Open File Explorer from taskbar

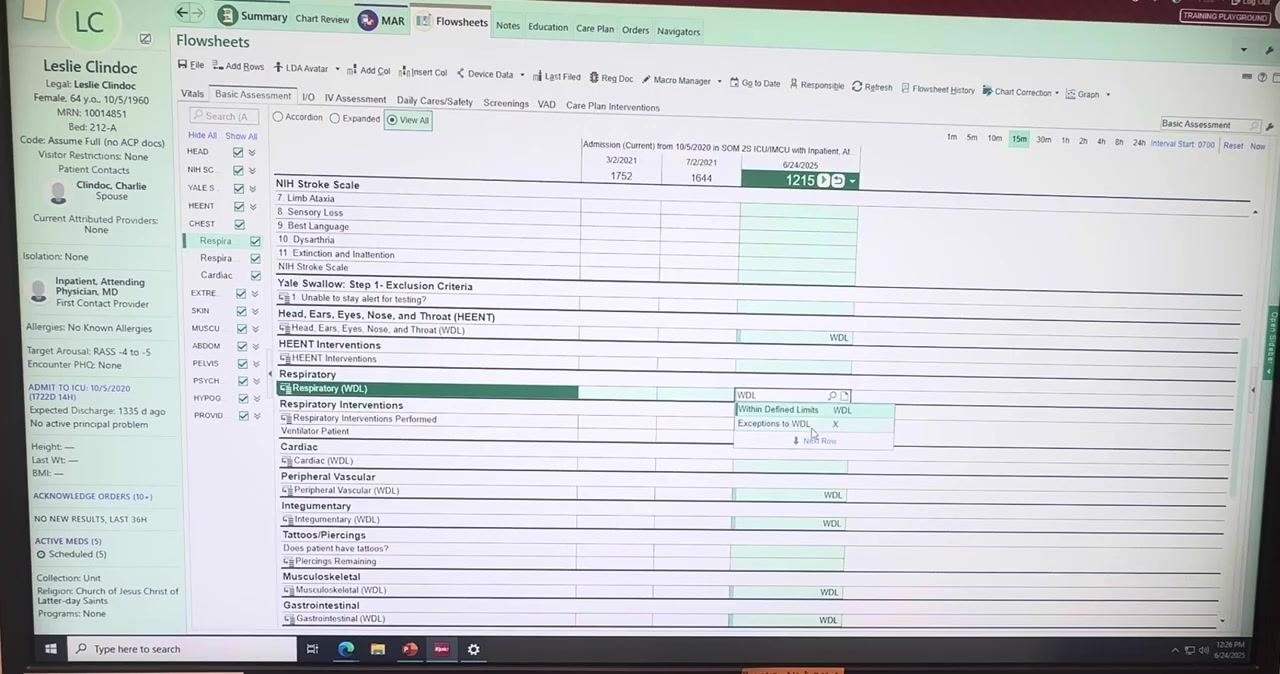pyautogui.click(x=378, y=649)
